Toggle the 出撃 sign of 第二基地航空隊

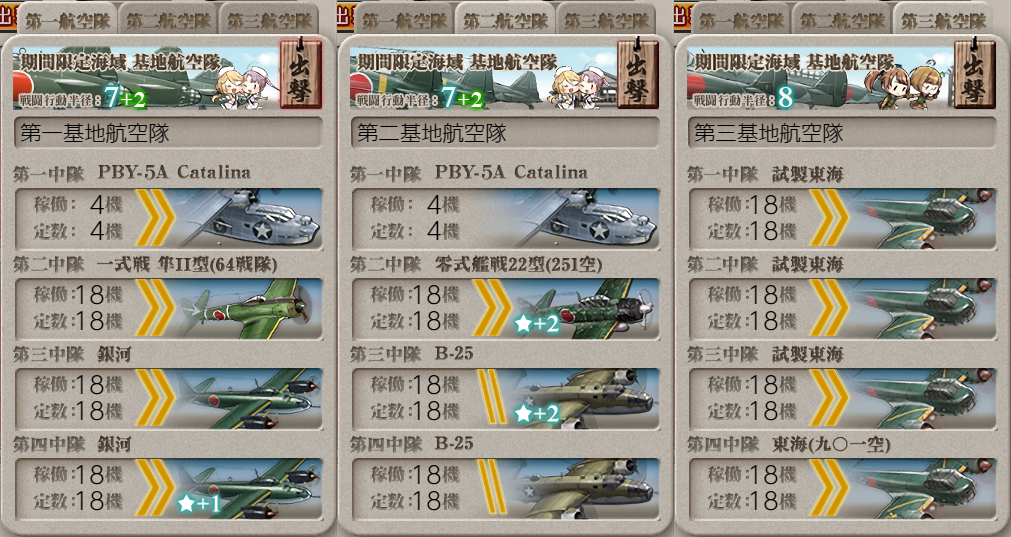tap(638, 73)
